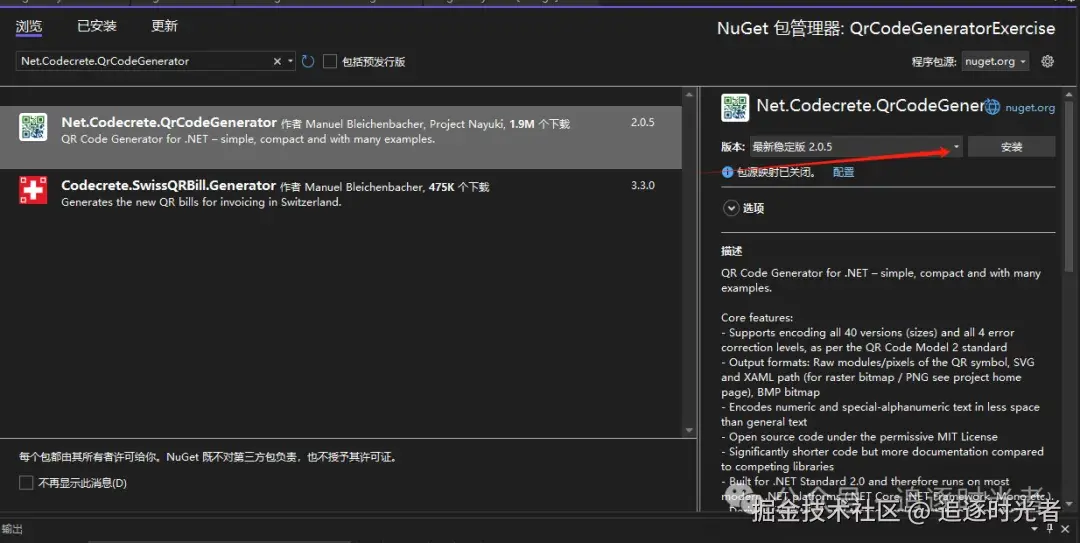
Task: Click the 输出 panel title
Action: pyautogui.click(x=12, y=529)
